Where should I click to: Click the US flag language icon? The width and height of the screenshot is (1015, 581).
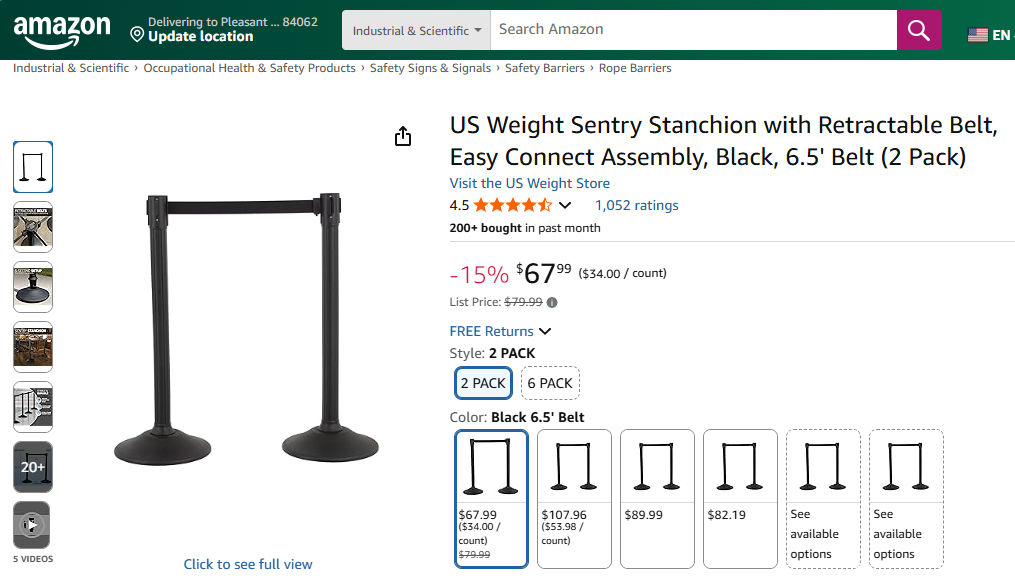click(977, 35)
